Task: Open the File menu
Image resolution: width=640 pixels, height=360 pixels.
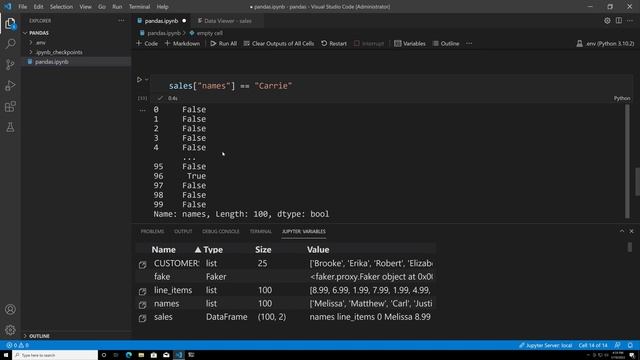Action: (22, 7)
